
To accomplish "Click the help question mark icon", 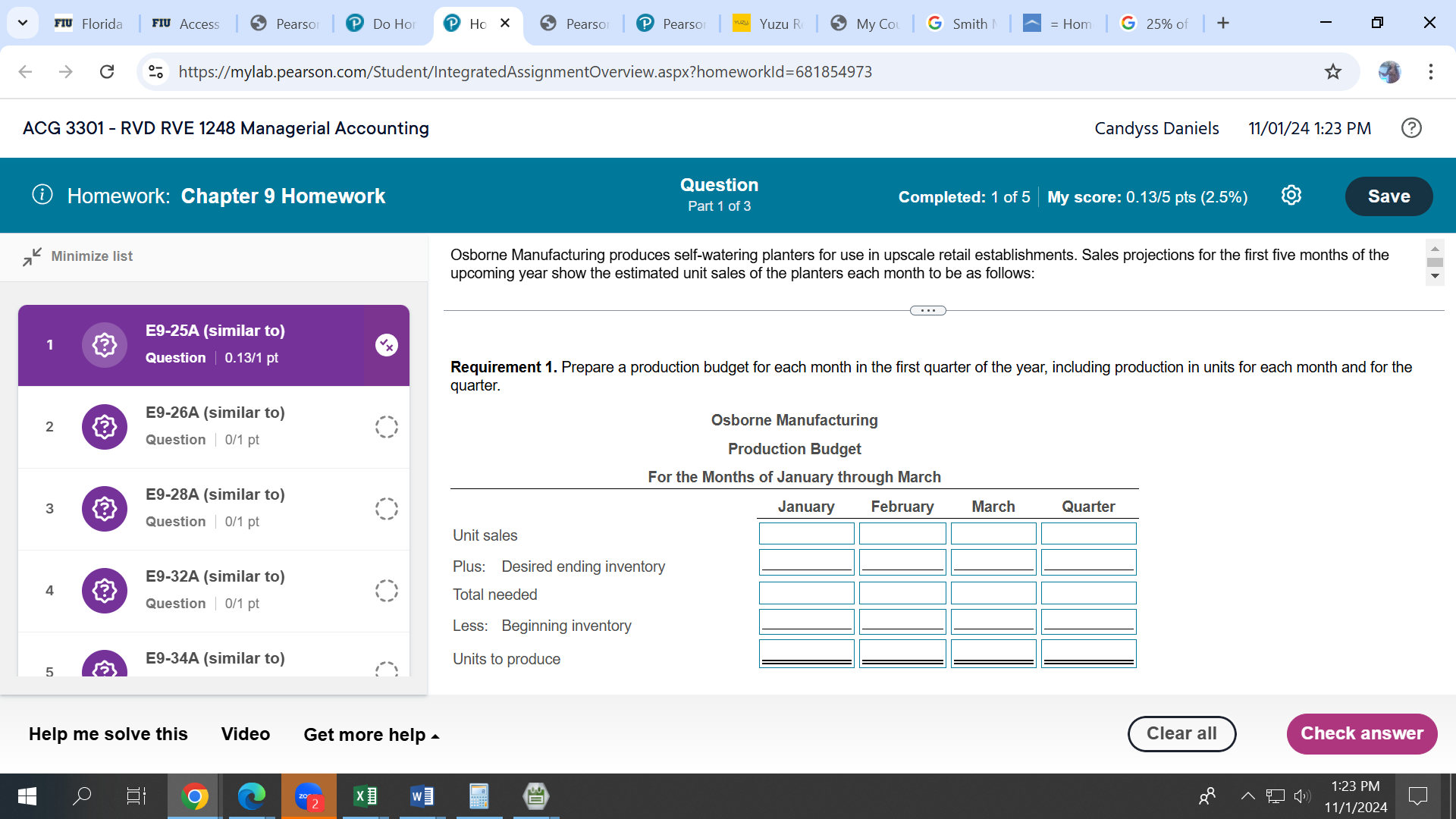I will [1411, 128].
